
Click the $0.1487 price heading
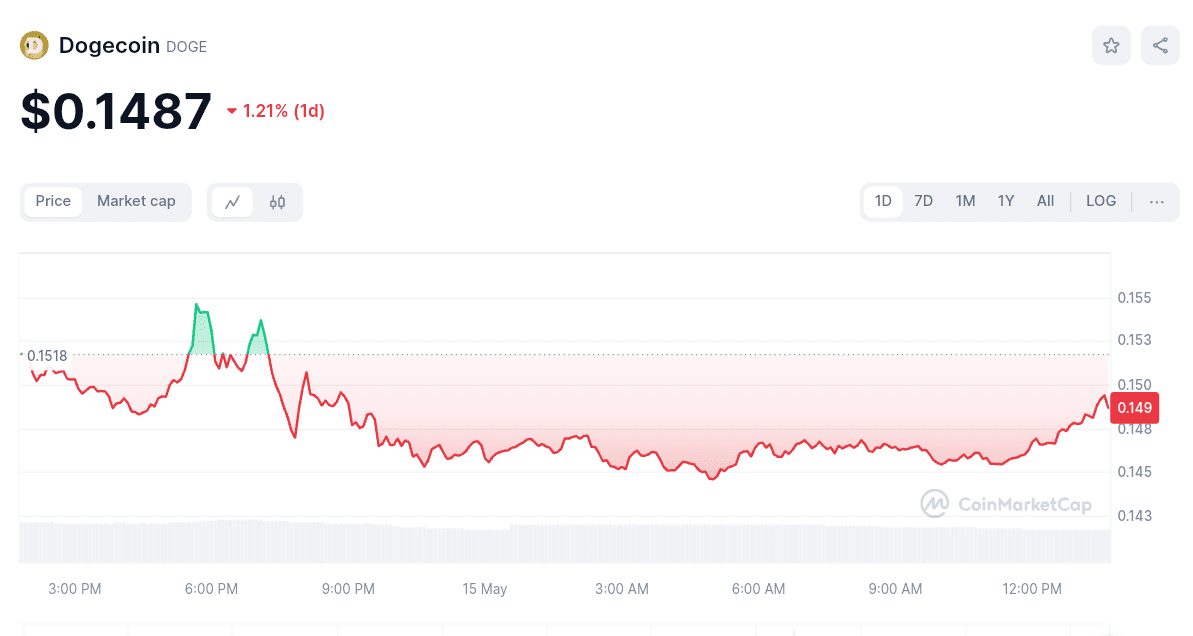tap(116, 111)
